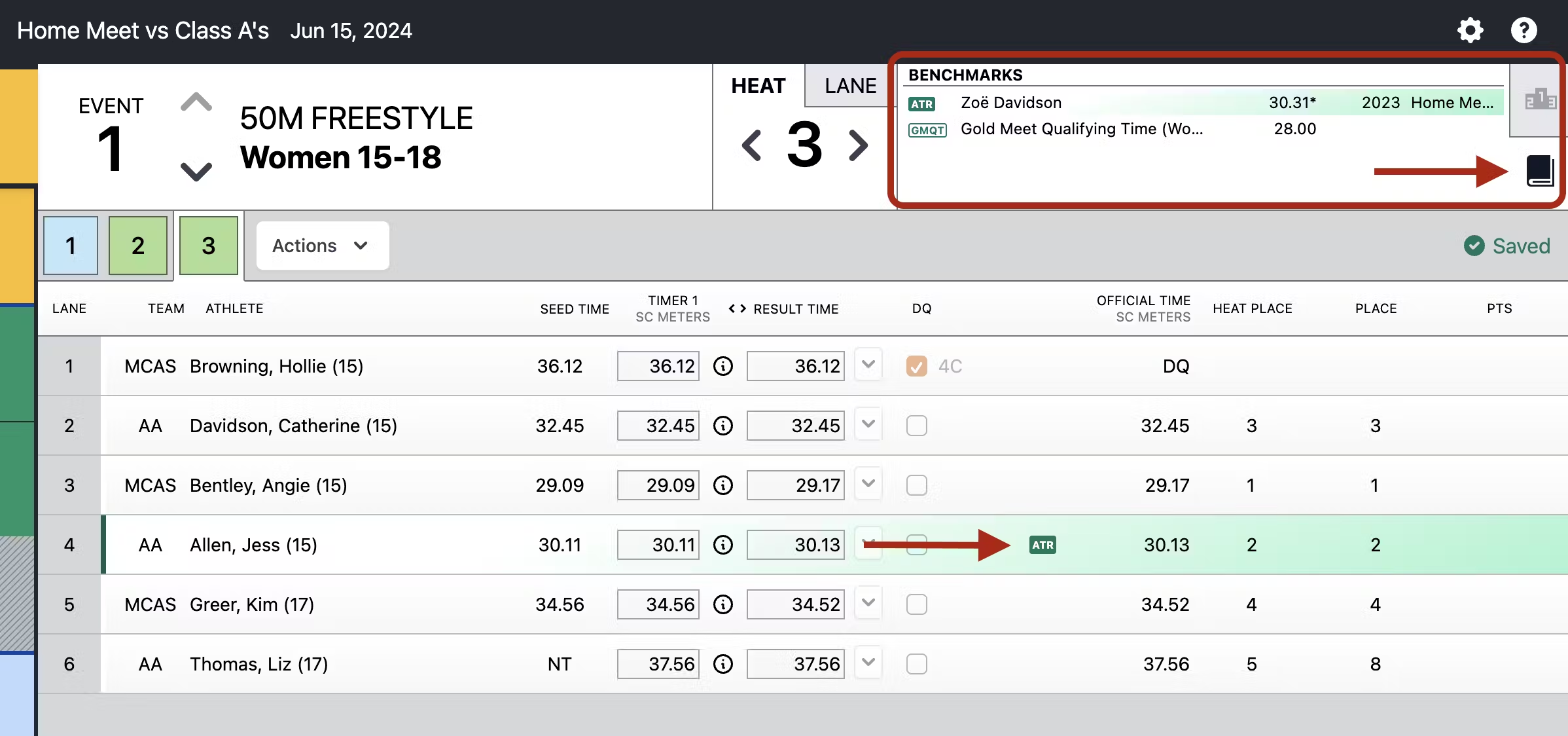This screenshot has height=736, width=1568.
Task: Go to previous event up arrow
Action: coord(196,103)
